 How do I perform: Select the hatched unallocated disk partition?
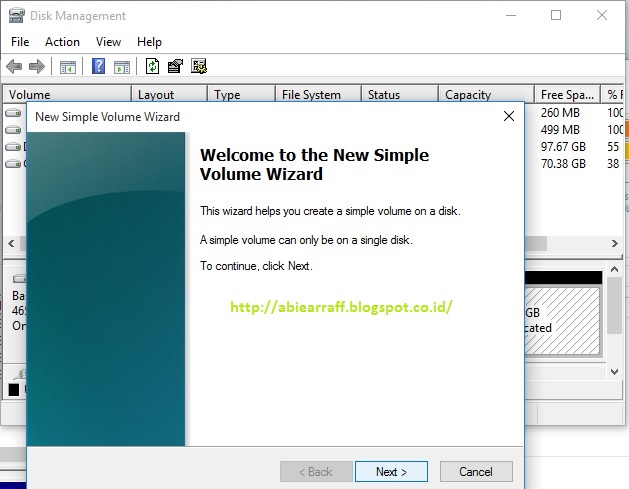(562, 320)
